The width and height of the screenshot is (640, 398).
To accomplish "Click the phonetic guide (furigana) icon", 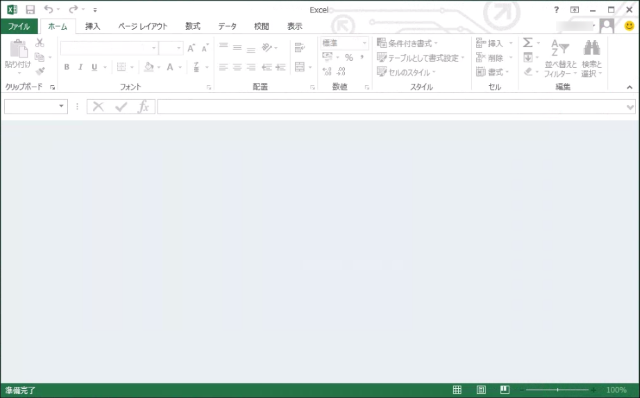I will 196,67.
